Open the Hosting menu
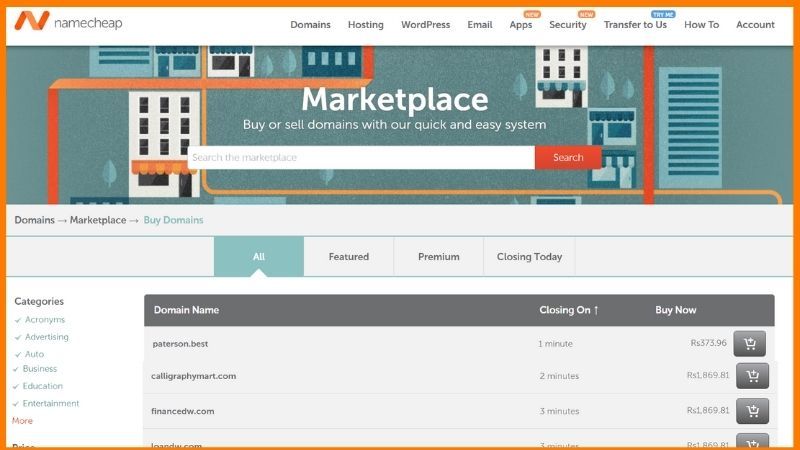The height and width of the screenshot is (450, 800). 365,24
